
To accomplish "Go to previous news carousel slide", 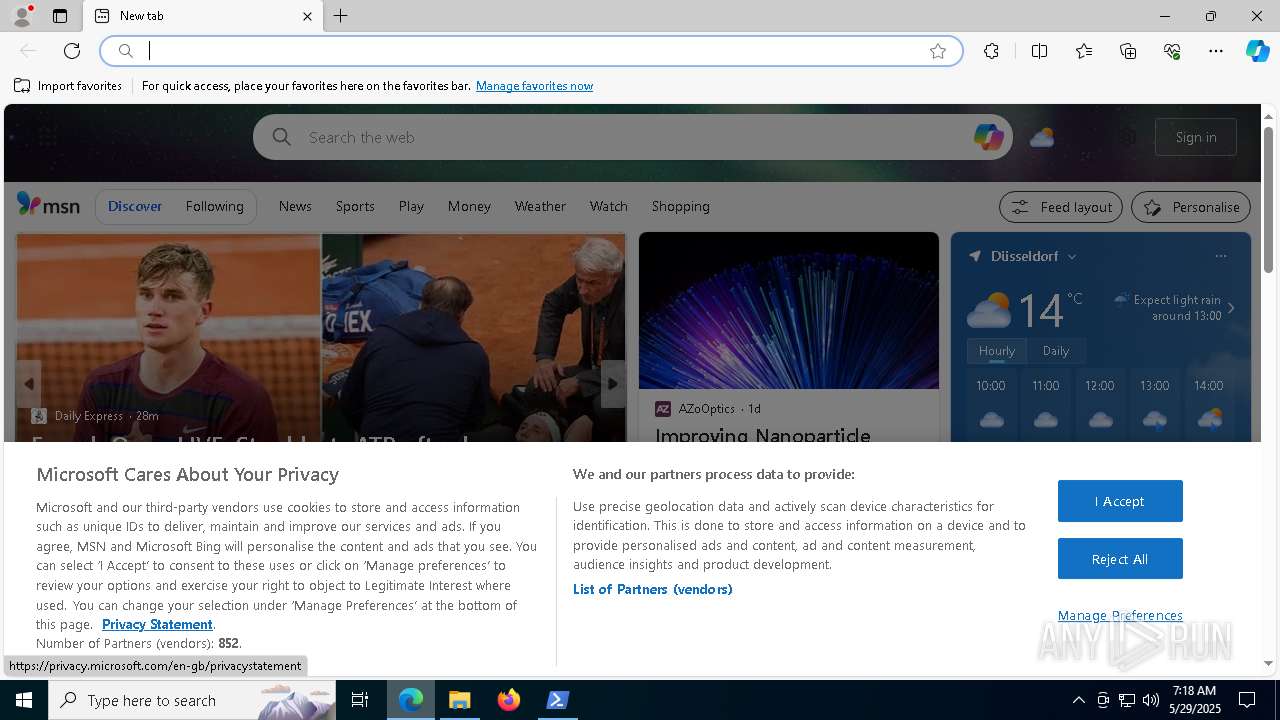I will pos(28,384).
